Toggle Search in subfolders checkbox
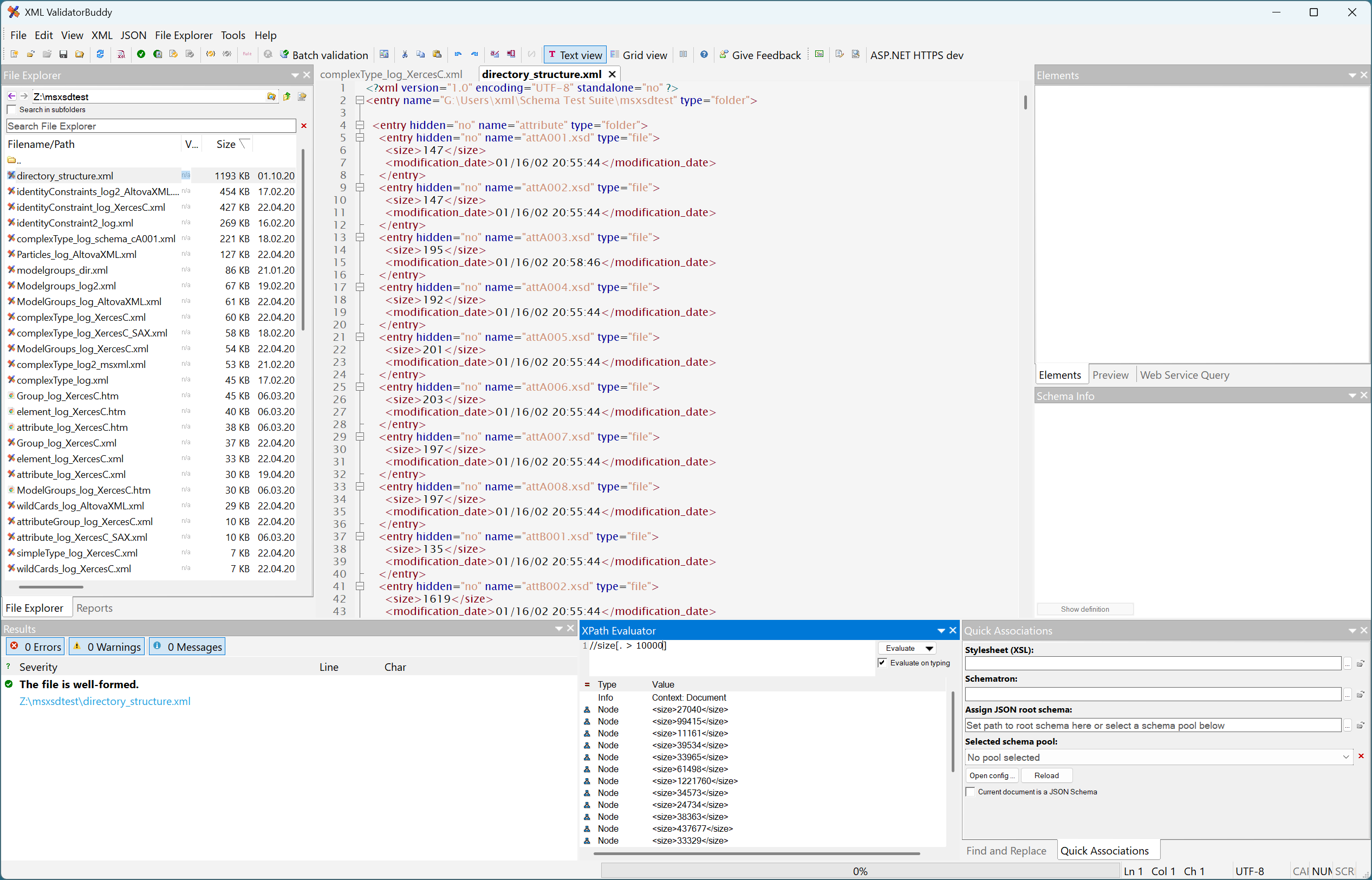The image size is (1372, 880). [11, 109]
